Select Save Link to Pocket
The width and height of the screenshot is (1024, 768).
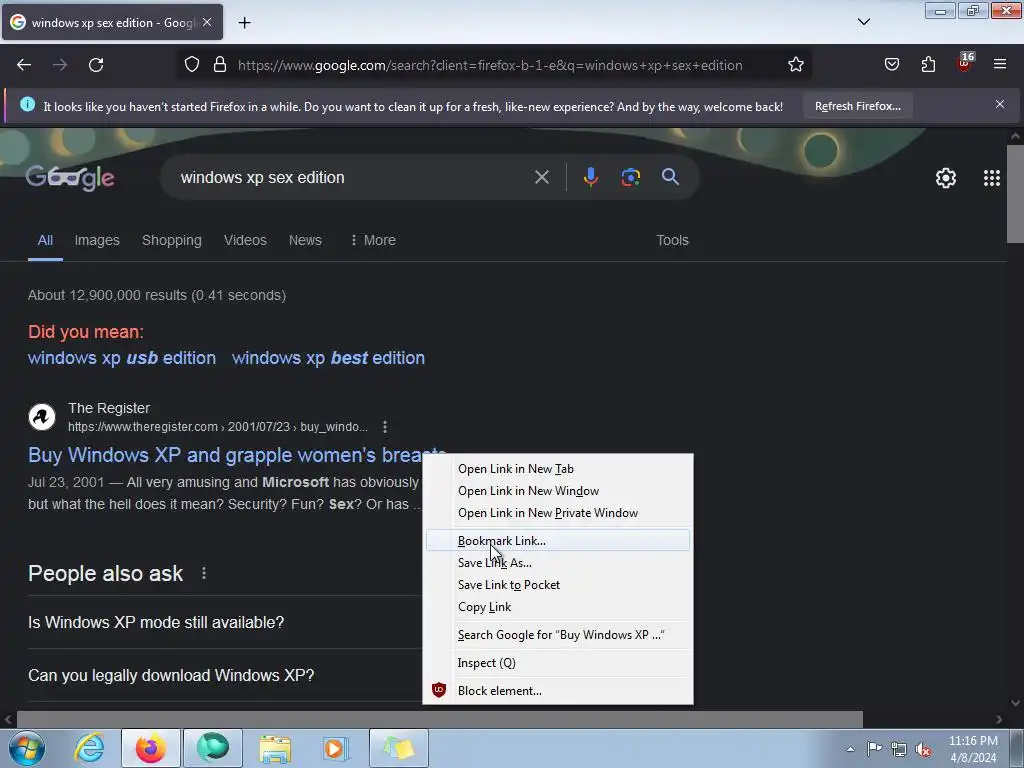coord(558,585)
